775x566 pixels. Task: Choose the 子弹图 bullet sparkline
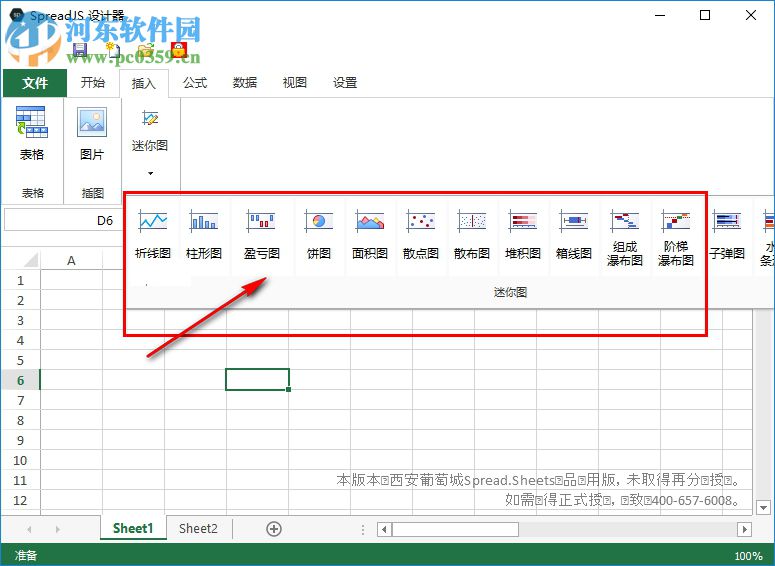(x=727, y=235)
